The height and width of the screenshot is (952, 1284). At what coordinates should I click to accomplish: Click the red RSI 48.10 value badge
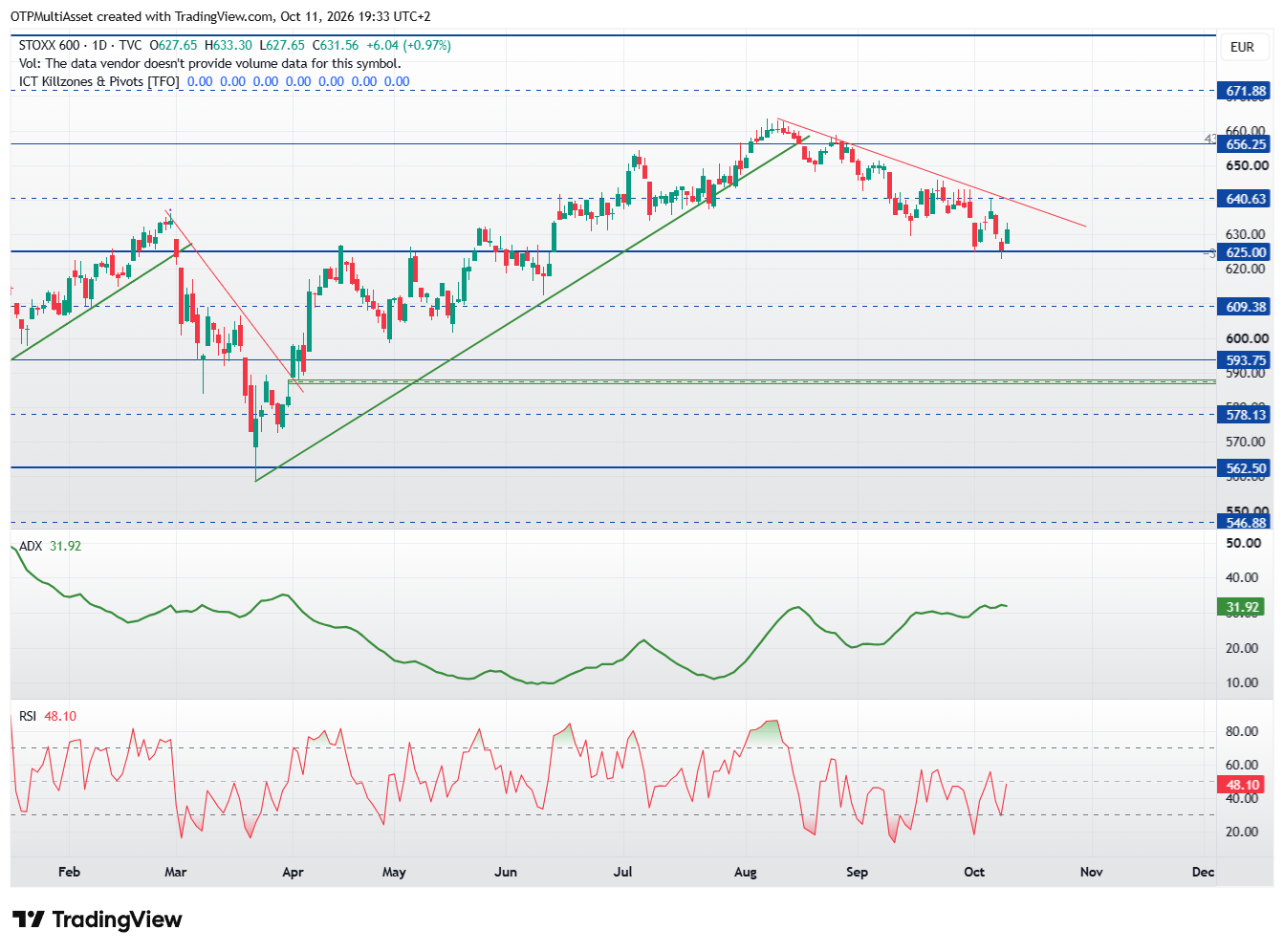tap(1242, 785)
